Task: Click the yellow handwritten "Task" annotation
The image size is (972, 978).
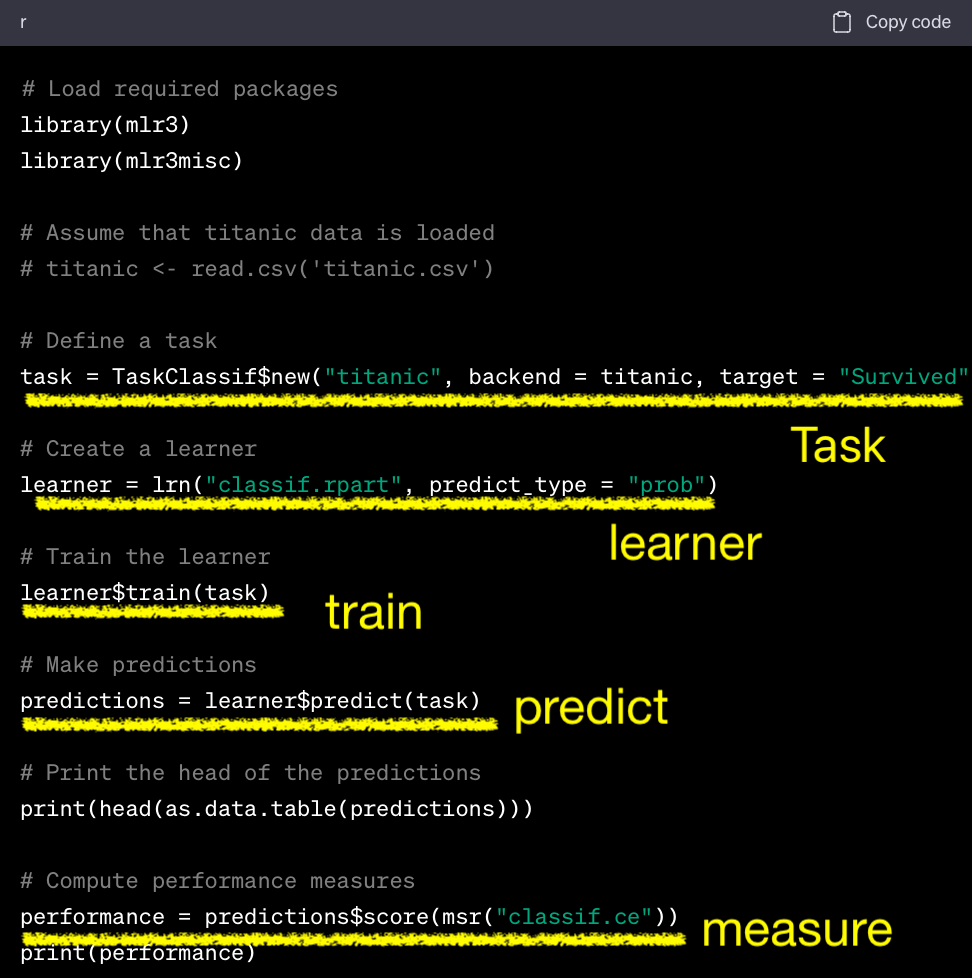Action: [x=838, y=445]
